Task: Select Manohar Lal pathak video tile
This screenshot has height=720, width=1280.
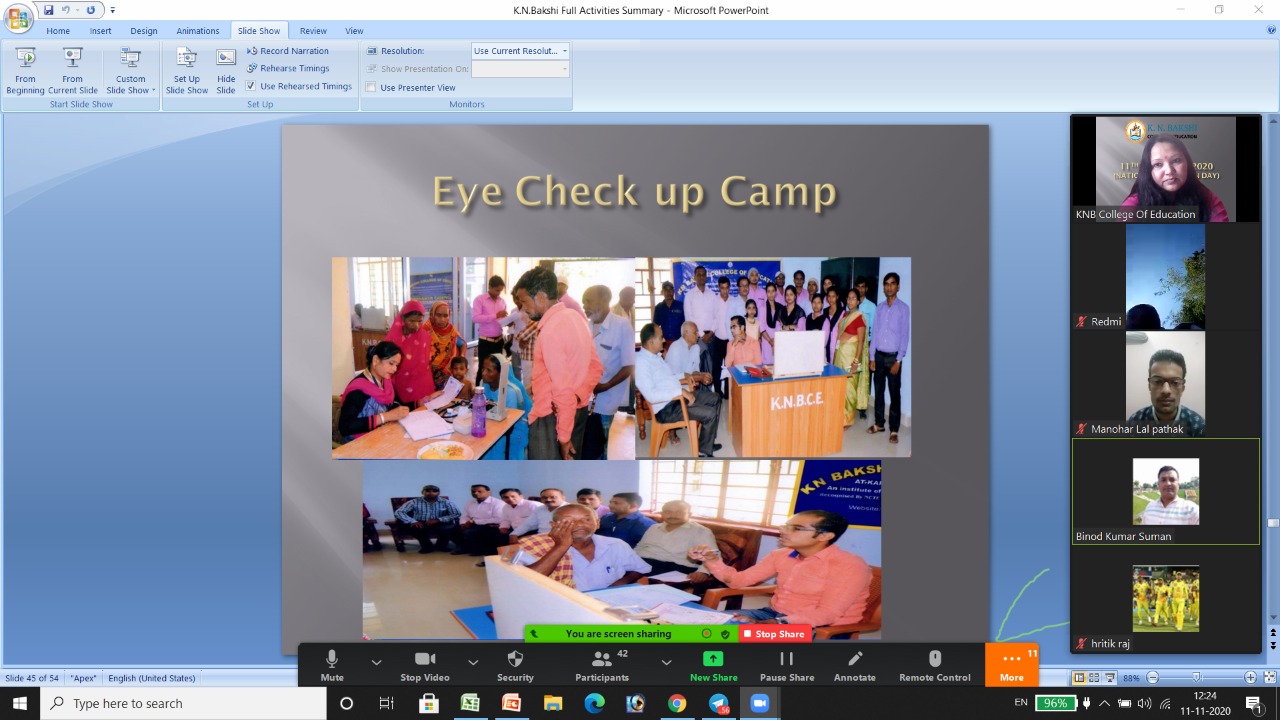Action: coord(1166,384)
